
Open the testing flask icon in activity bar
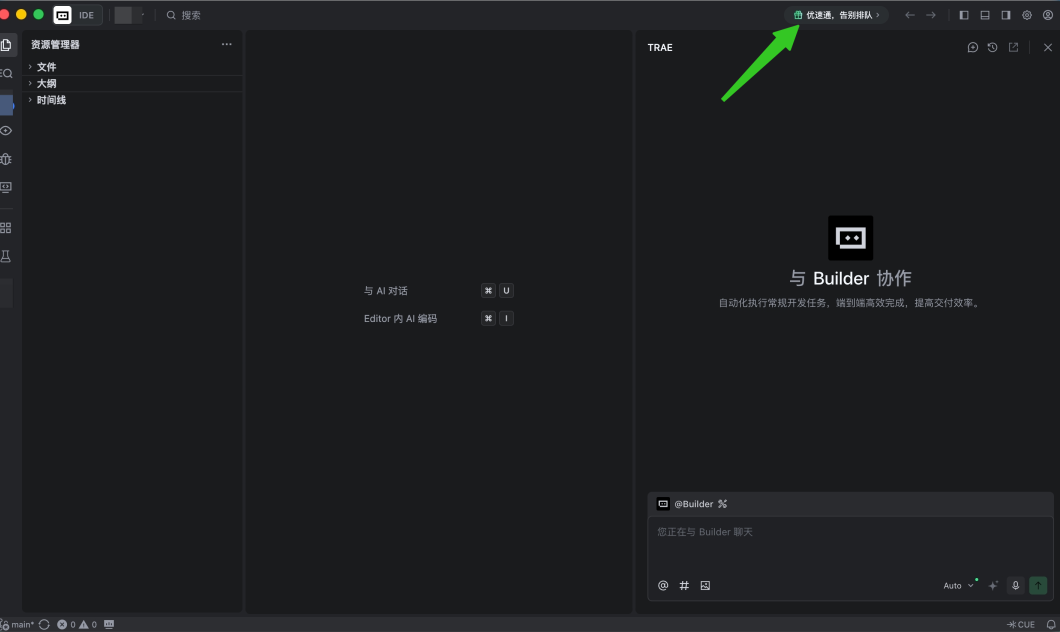pos(6,256)
